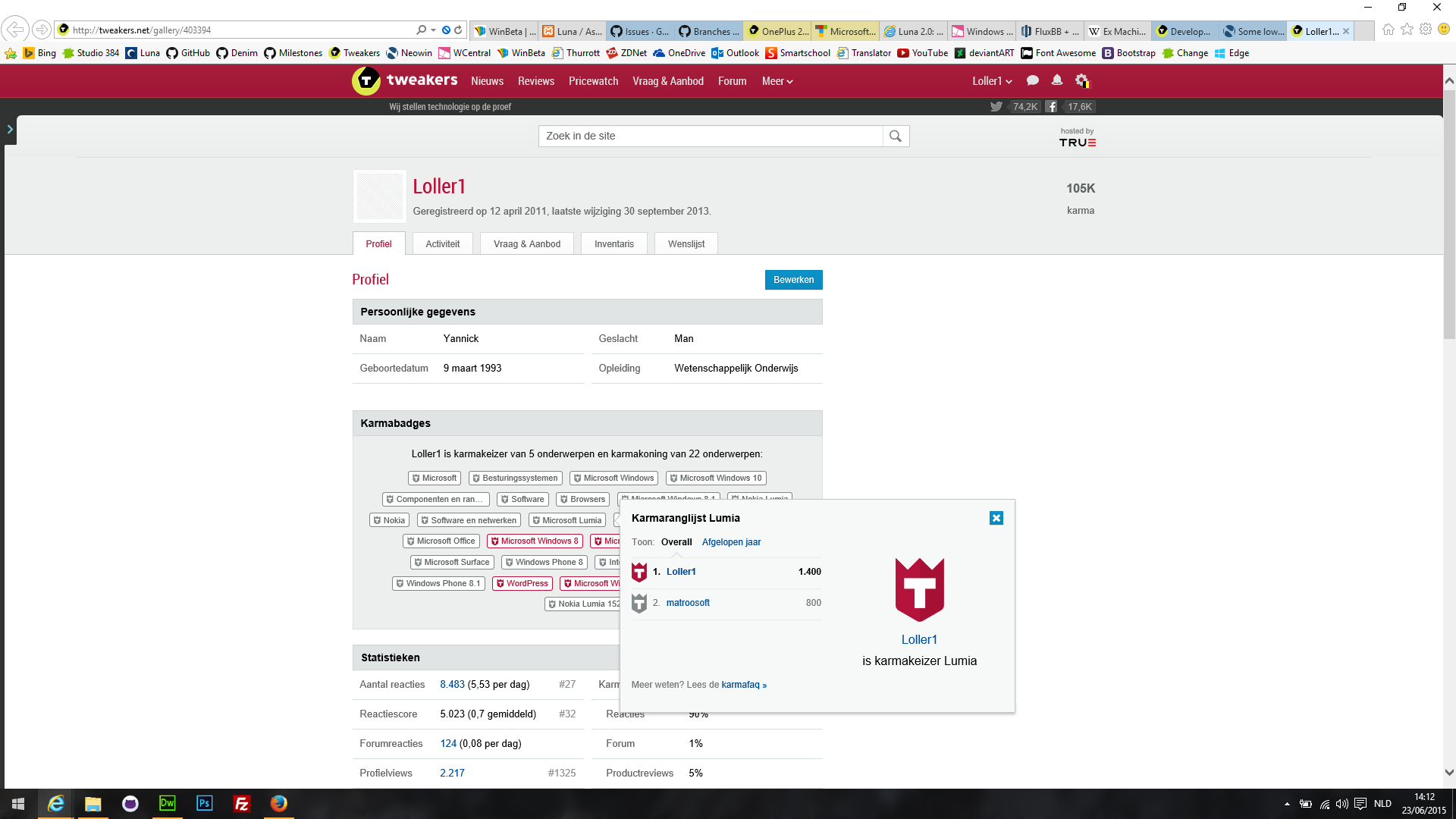The height and width of the screenshot is (819, 1456).
Task: Open Nieuws in the top navigation
Action: pyautogui.click(x=487, y=81)
